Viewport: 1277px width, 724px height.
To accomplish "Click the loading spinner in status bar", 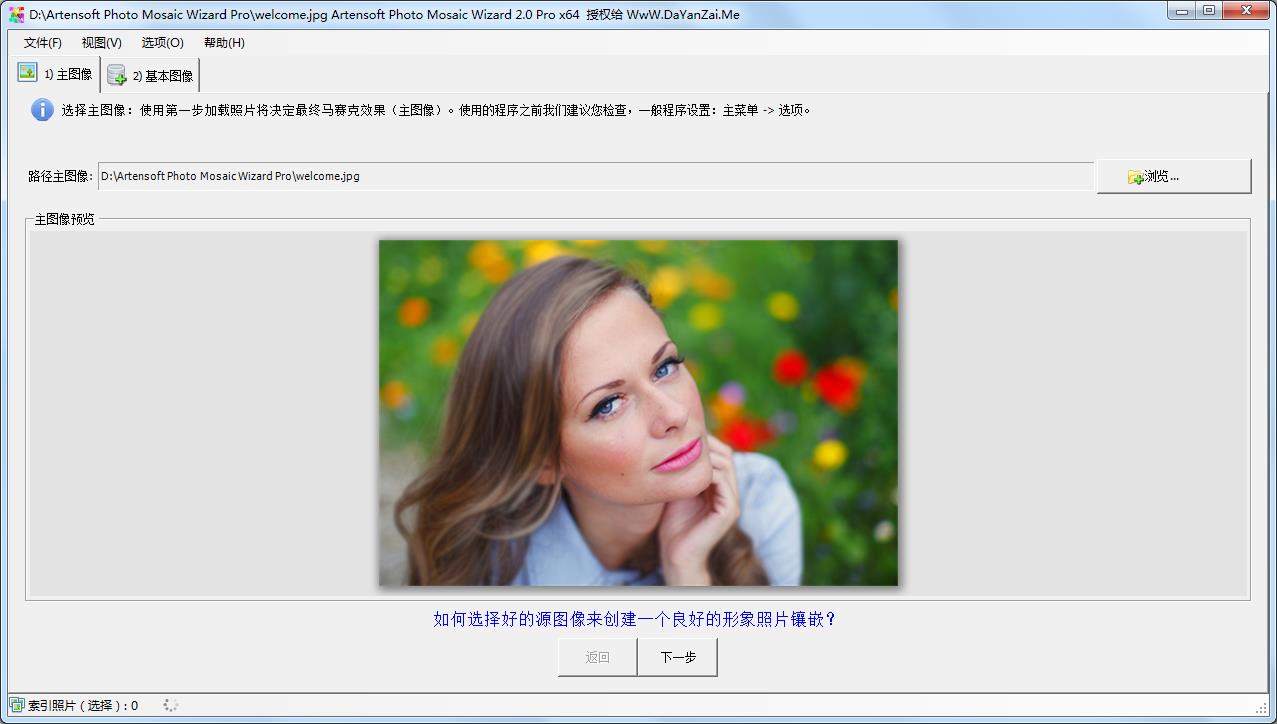I will tap(171, 705).
